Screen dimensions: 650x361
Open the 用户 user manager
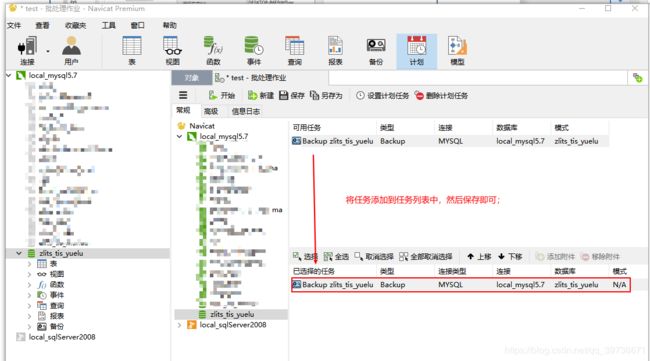pos(71,51)
